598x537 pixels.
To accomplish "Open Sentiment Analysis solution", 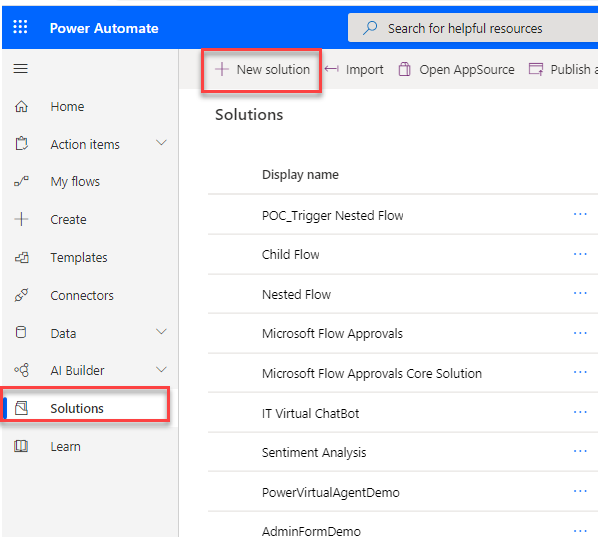I will (x=314, y=452).
